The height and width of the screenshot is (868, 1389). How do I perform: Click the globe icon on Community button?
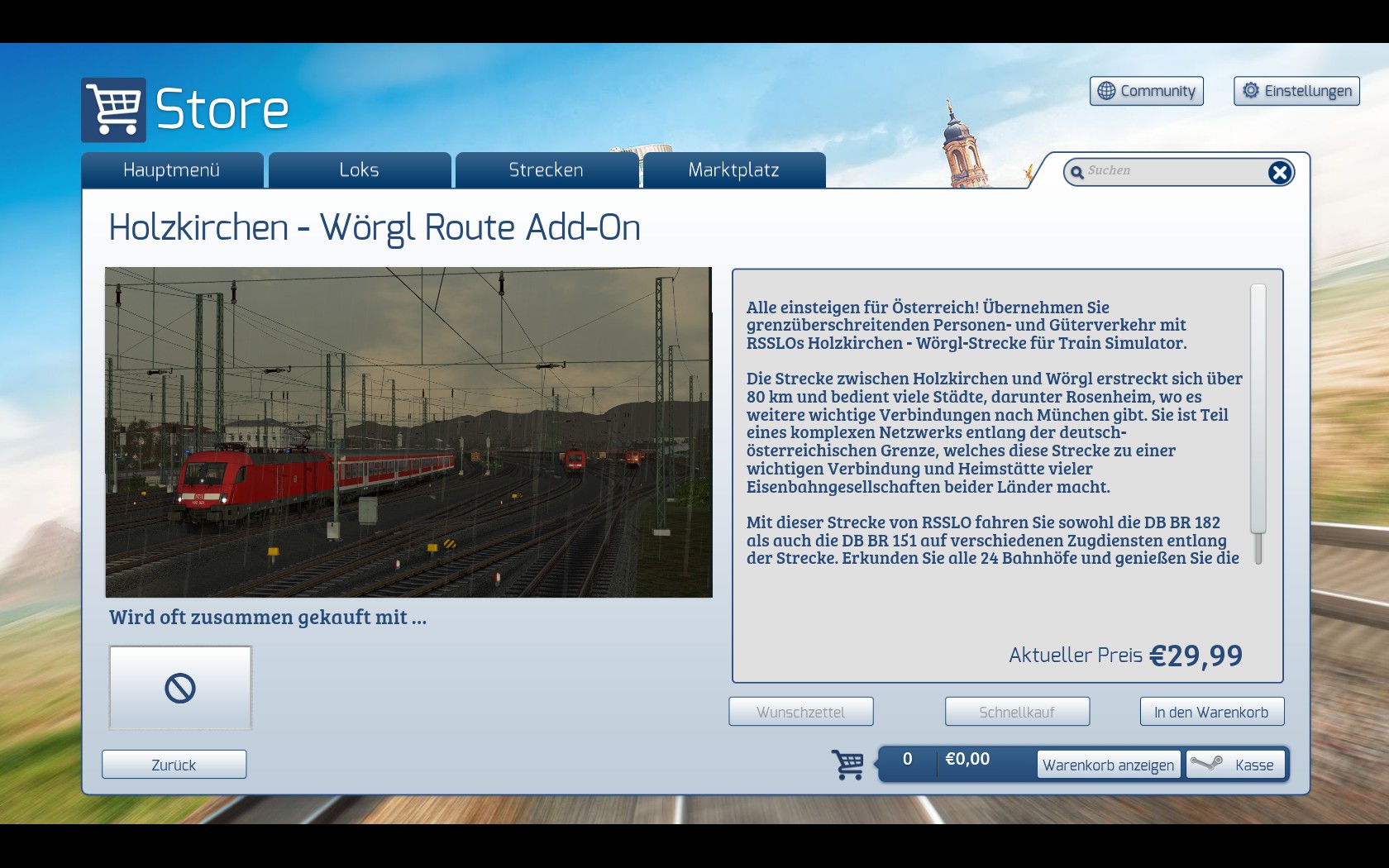pyautogui.click(x=1106, y=91)
